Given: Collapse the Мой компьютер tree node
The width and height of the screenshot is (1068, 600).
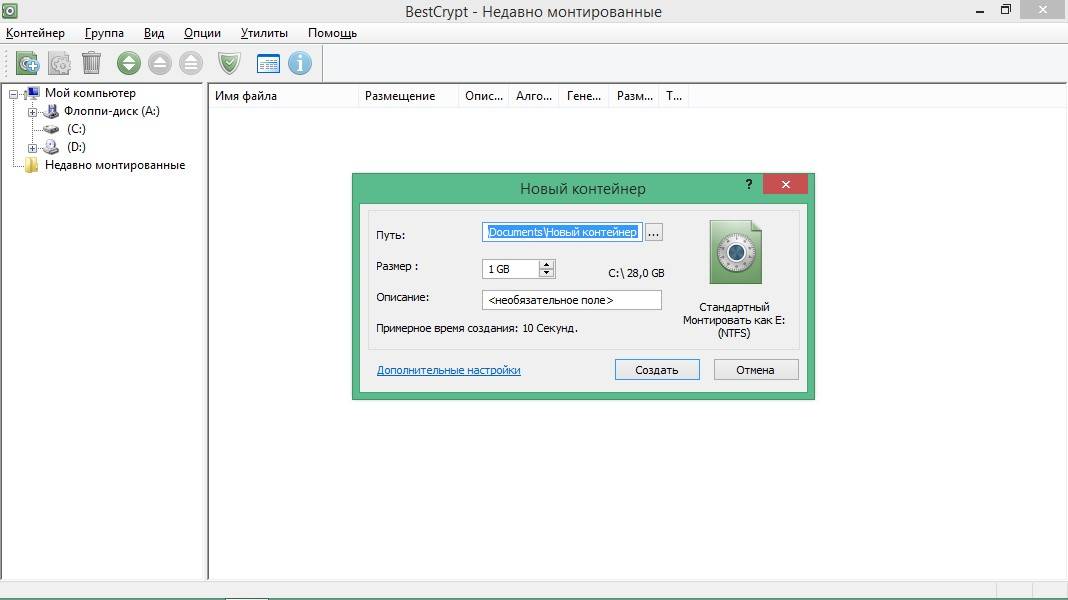Looking at the screenshot, I should (14, 94).
